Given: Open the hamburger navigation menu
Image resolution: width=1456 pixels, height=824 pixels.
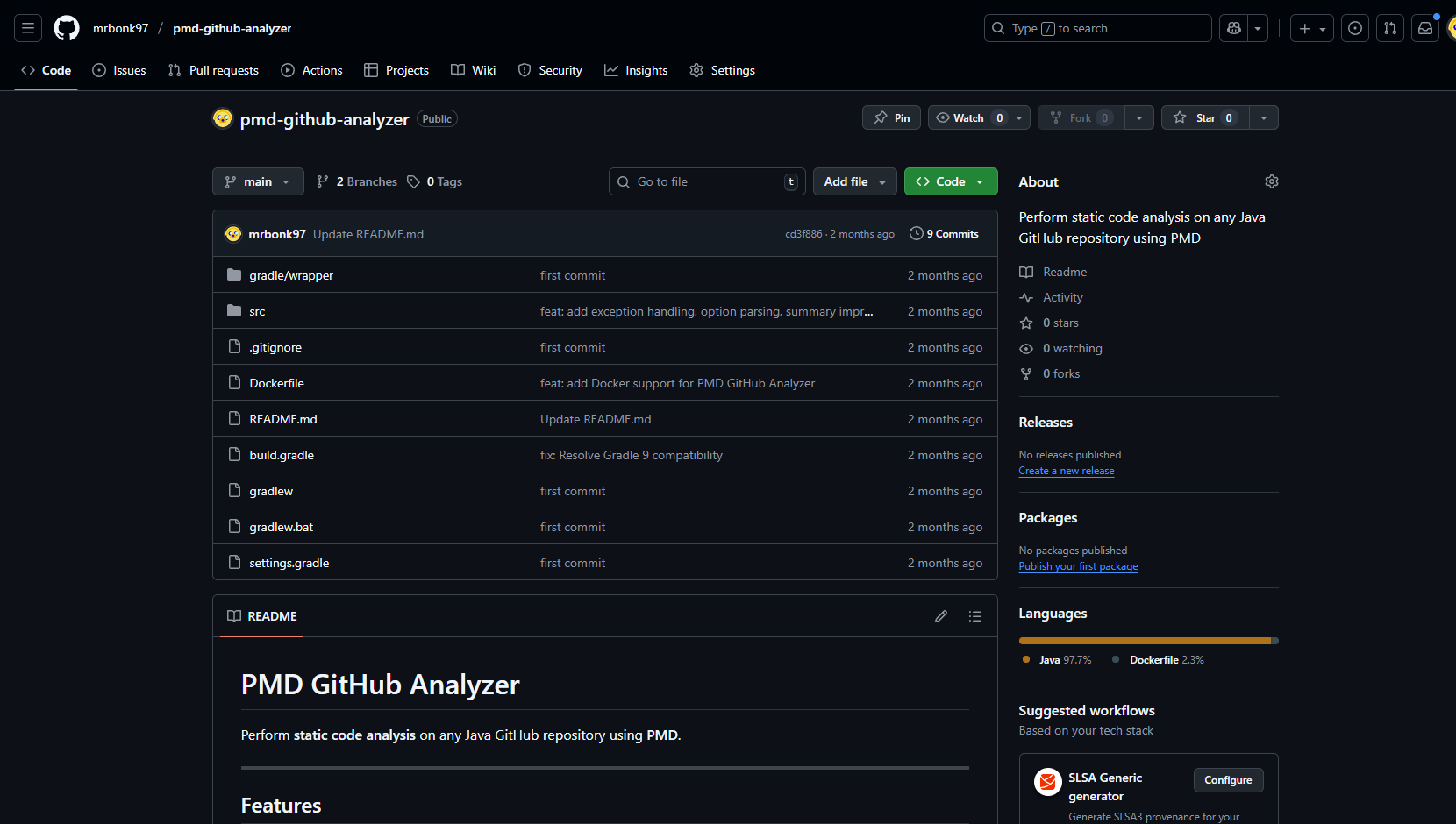Looking at the screenshot, I should coord(28,28).
